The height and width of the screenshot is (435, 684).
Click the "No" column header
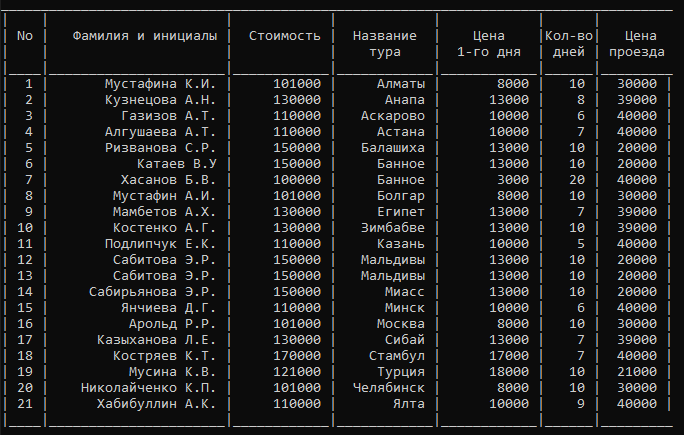click(25, 36)
